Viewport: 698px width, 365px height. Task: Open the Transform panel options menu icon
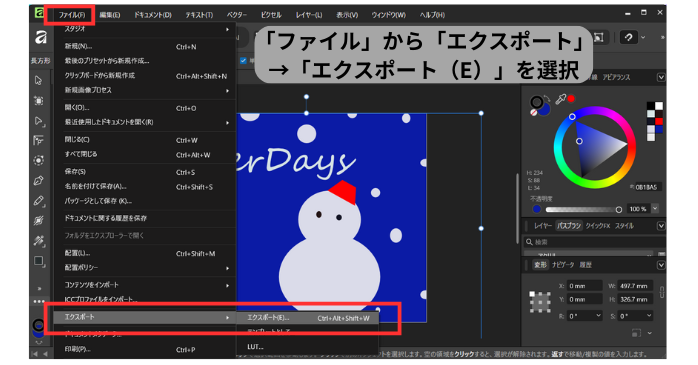(661, 265)
